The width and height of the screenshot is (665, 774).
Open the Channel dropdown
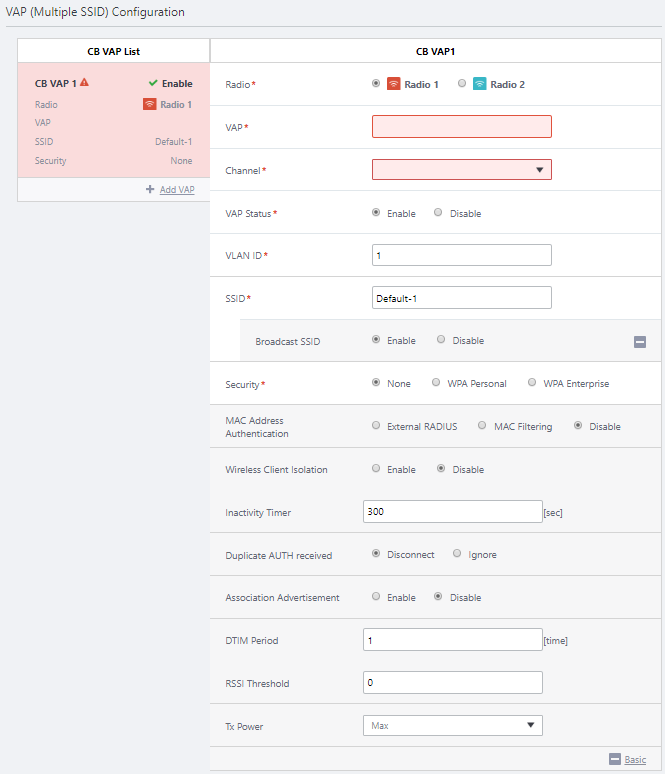pyautogui.click(x=461, y=170)
